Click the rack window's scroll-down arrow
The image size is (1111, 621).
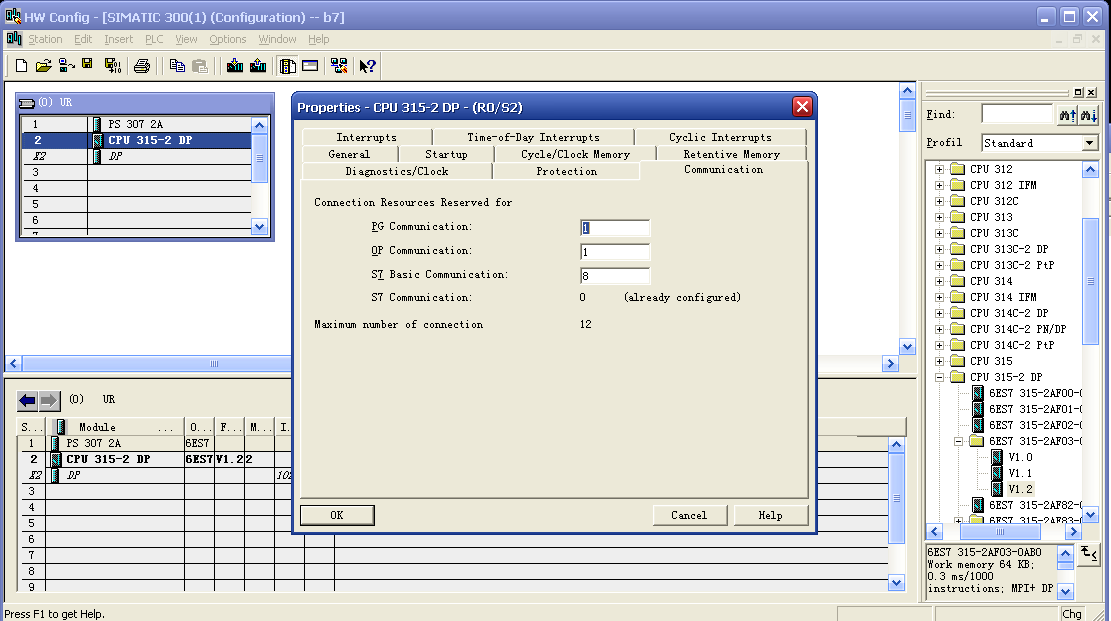click(x=259, y=227)
